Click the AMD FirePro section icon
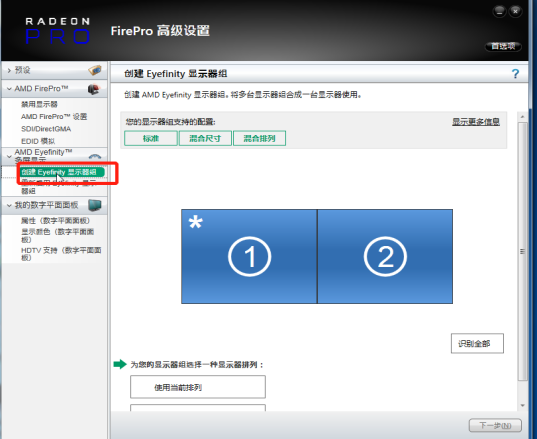Screen dimensions: 537x439 pos(94,89)
